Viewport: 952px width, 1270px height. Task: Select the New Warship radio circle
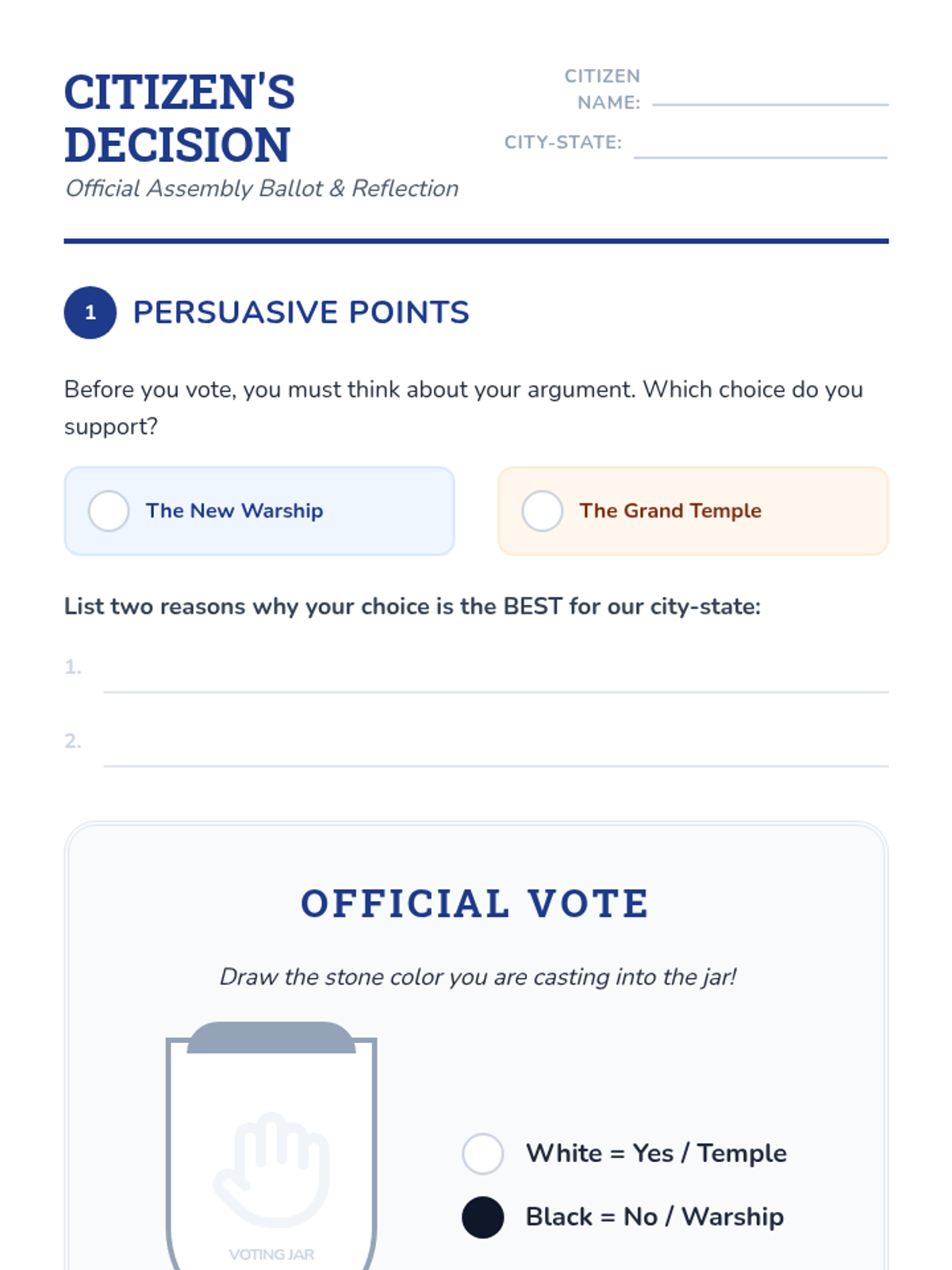tap(109, 511)
